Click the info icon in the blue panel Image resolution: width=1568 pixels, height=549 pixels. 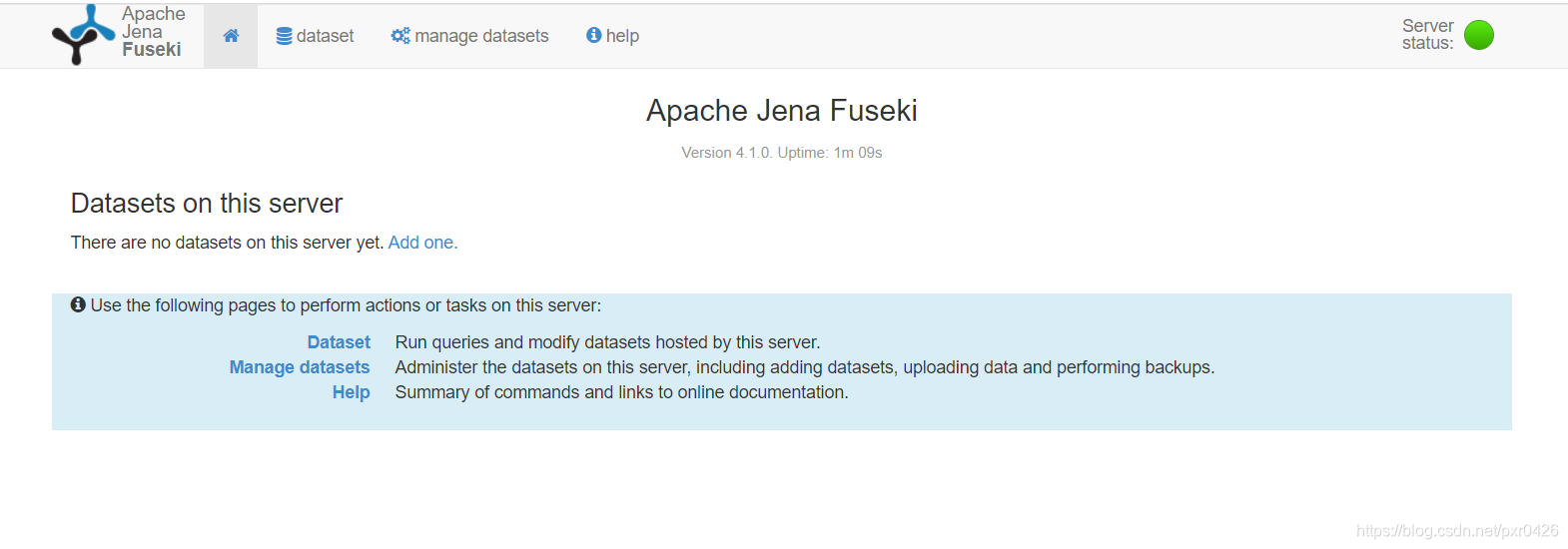(x=78, y=305)
